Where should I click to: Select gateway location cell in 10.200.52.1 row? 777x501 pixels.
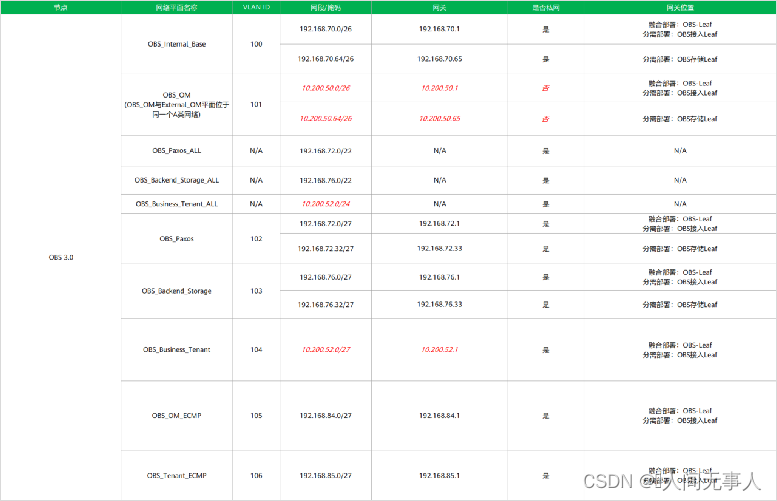point(680,350)
